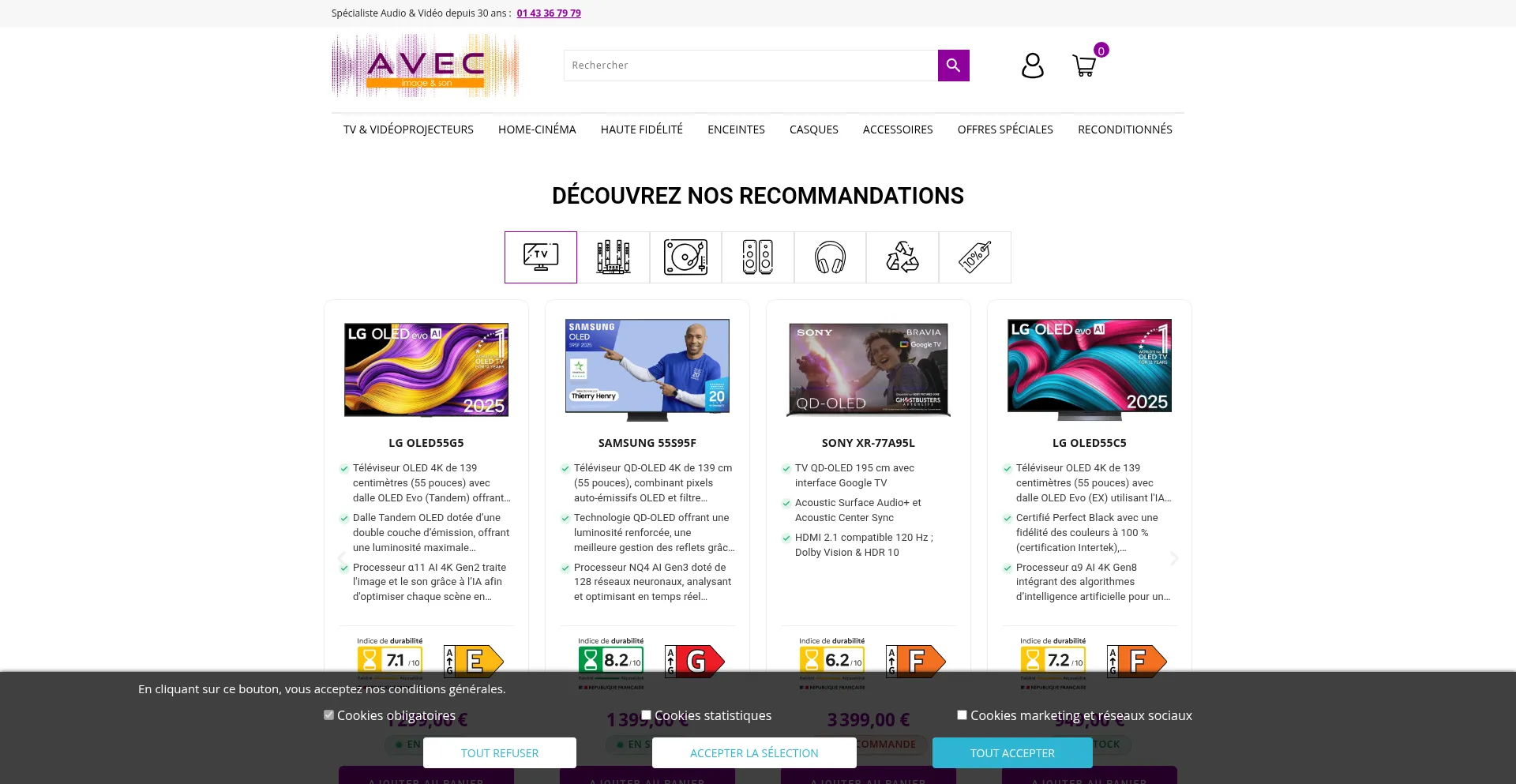Screen dimensions: 1516x784
Task: Click the Tout Refuser cookie button
Action: 500,753
